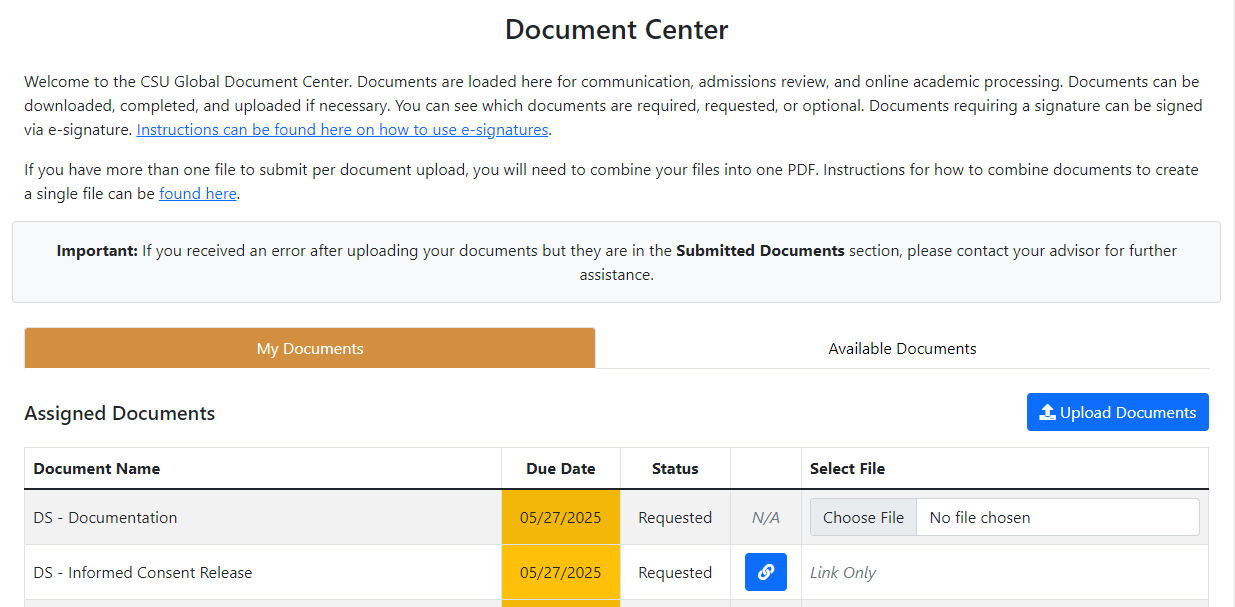Open the Available Documents tab
1235x607 pixels.
pos(902,349)
